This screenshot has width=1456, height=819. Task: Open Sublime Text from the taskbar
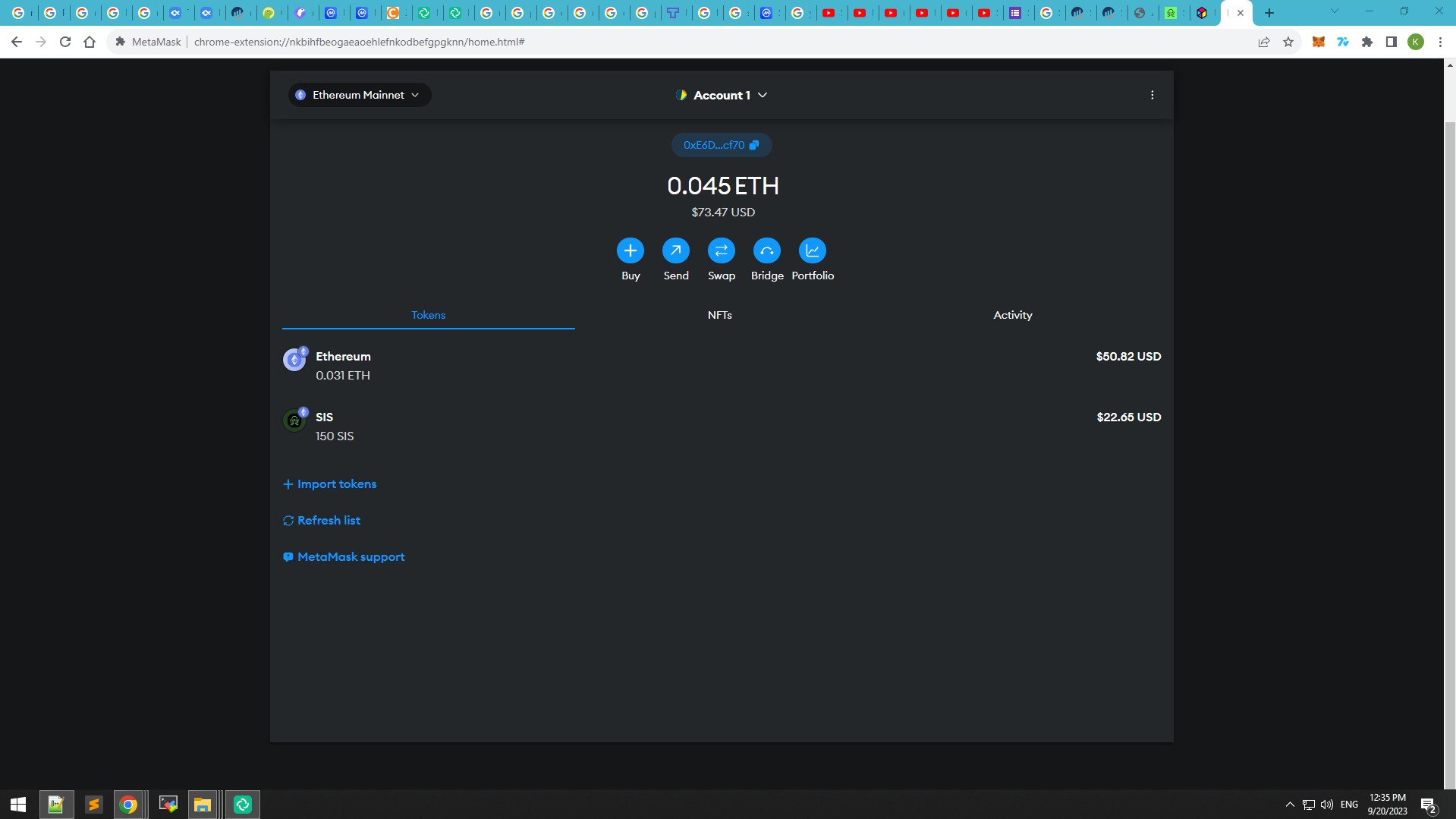point(93,805)
